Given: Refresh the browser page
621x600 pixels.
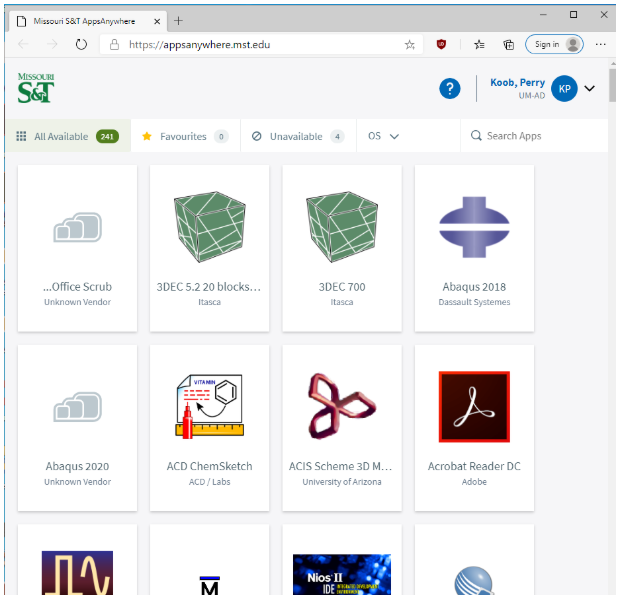Looking at the screenshot, I should 81,44.
